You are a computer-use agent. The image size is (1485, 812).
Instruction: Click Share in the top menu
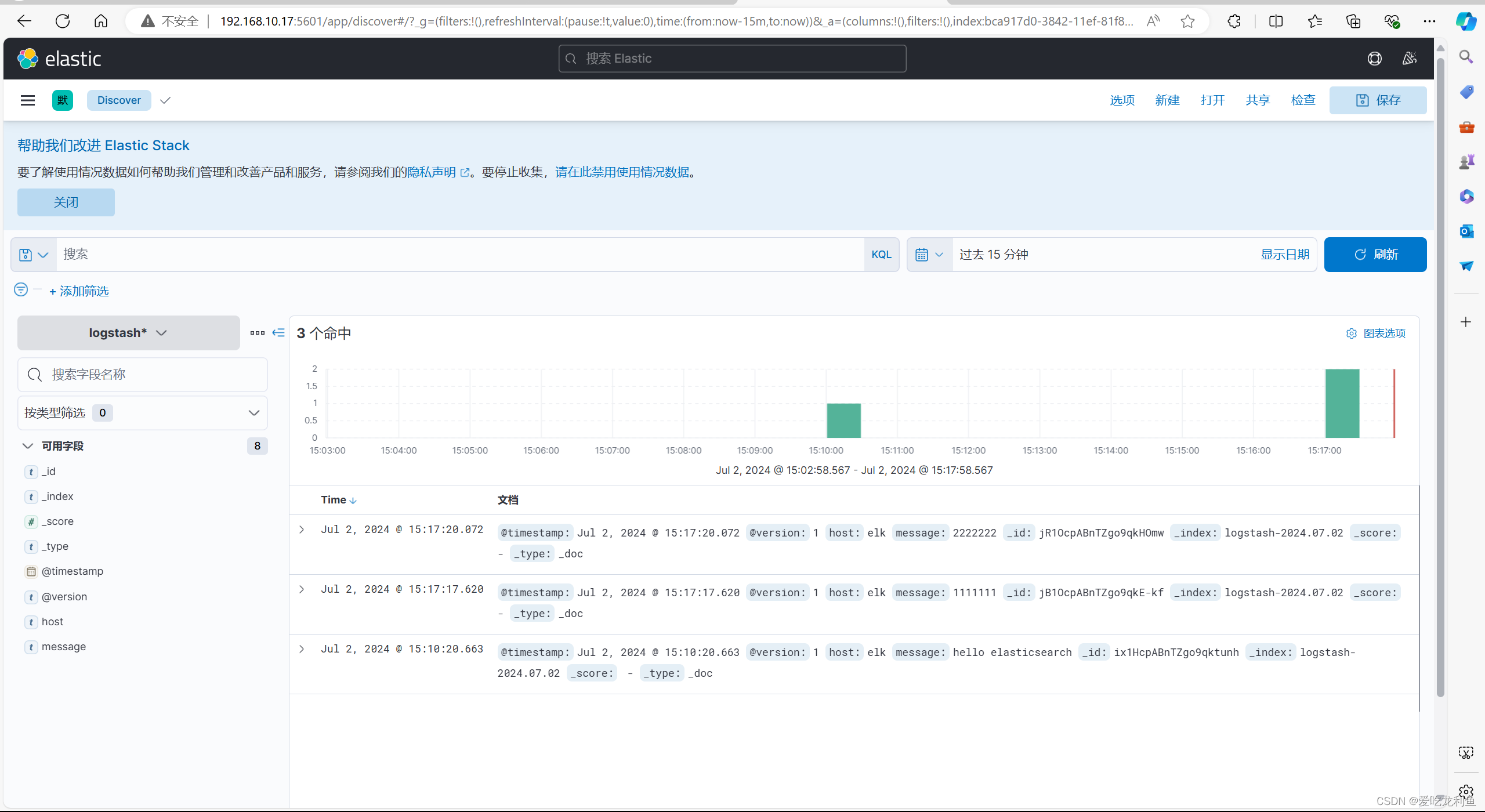pos(1258,100)
